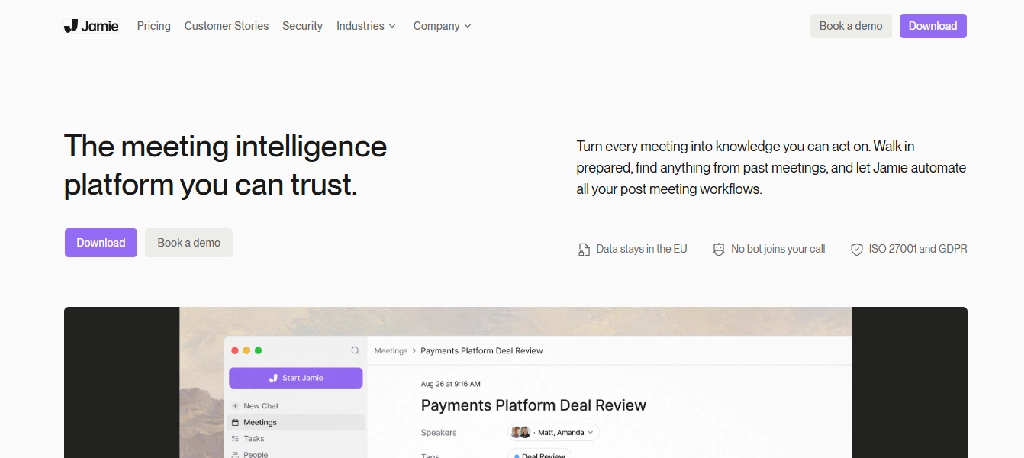This screenshot has height=458, width=1024.
Task: Open Tasks in the app sidebar
Action: click(x=253, y=438)
